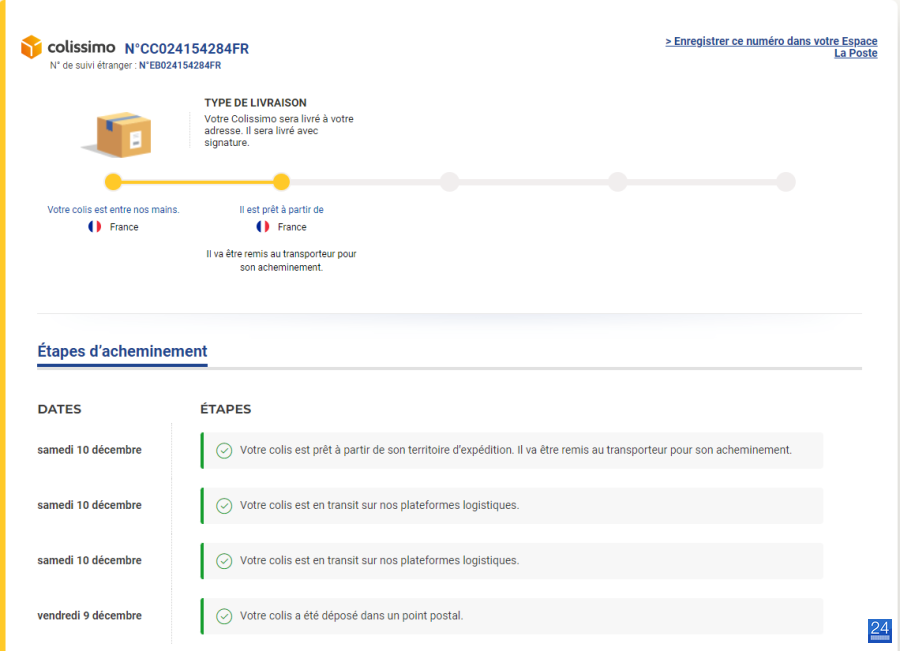900x651 pixels.
Task: Click the cardboard parcel illustration
Action: tap(119, 134)
